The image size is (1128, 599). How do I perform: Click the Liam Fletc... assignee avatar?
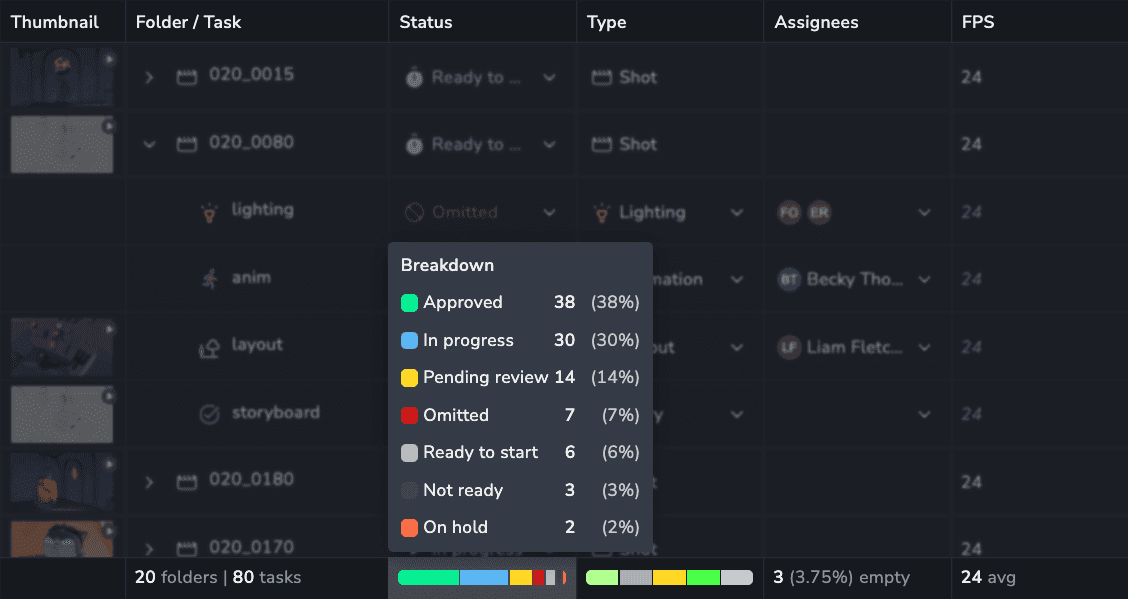click(x=789, y=347)
